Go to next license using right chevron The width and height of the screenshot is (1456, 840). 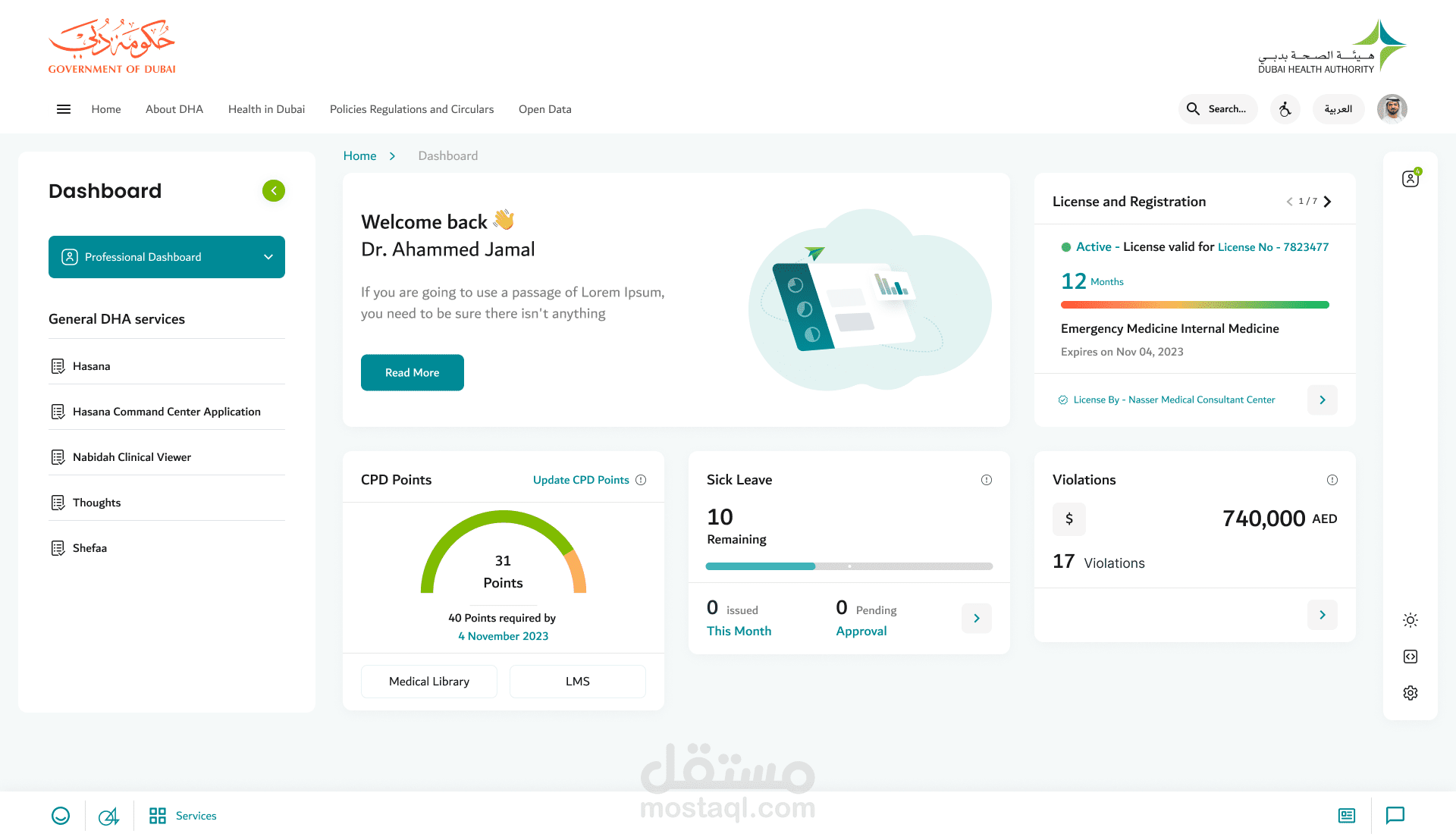click(1328, 202)
